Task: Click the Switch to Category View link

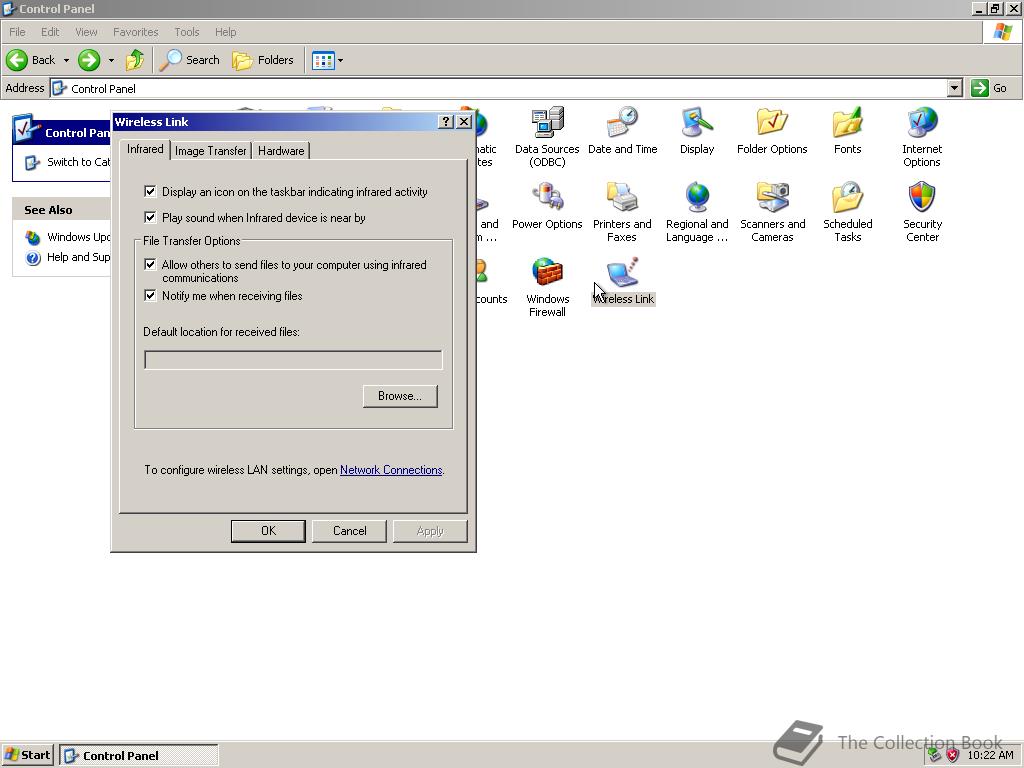Action: pyautogui.click(x=78, y=162)
